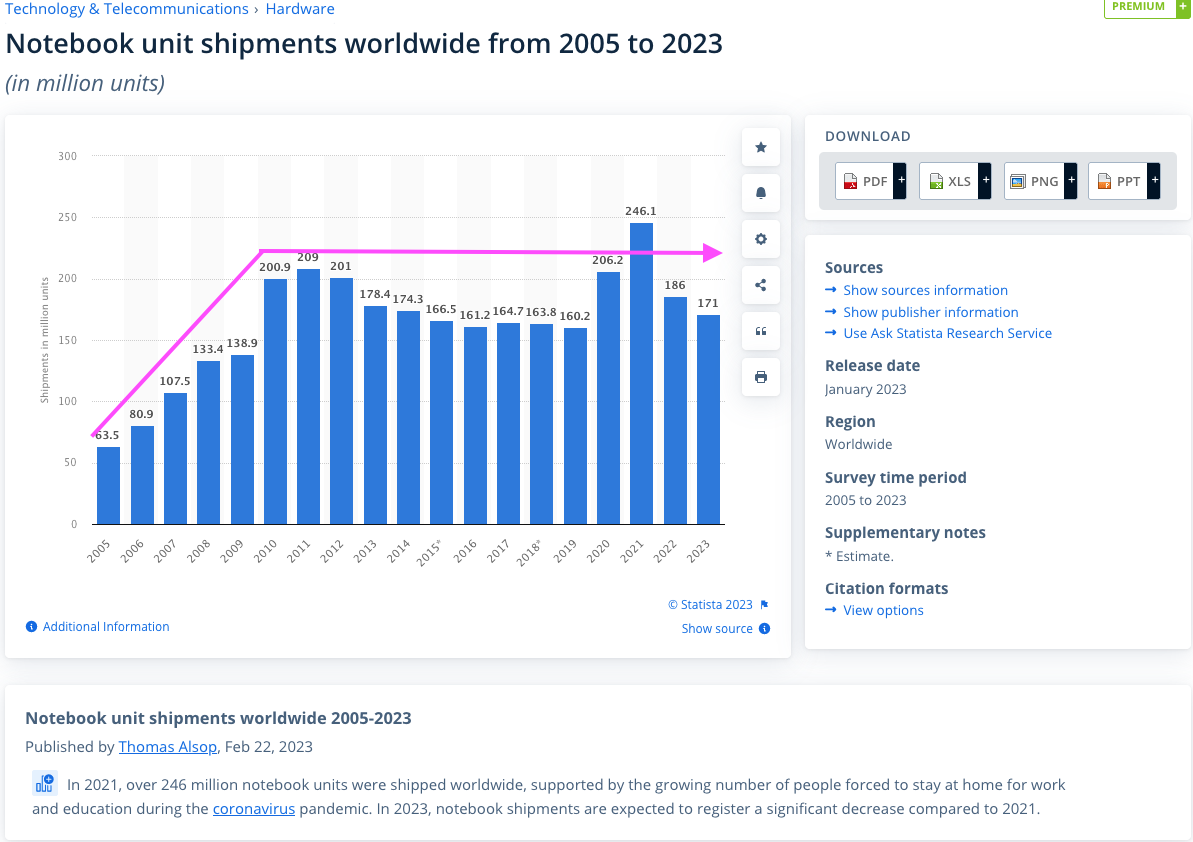The image size is (1193, 842).
Task: Click the 'January 2023' release date text
Action: point(865,389)
